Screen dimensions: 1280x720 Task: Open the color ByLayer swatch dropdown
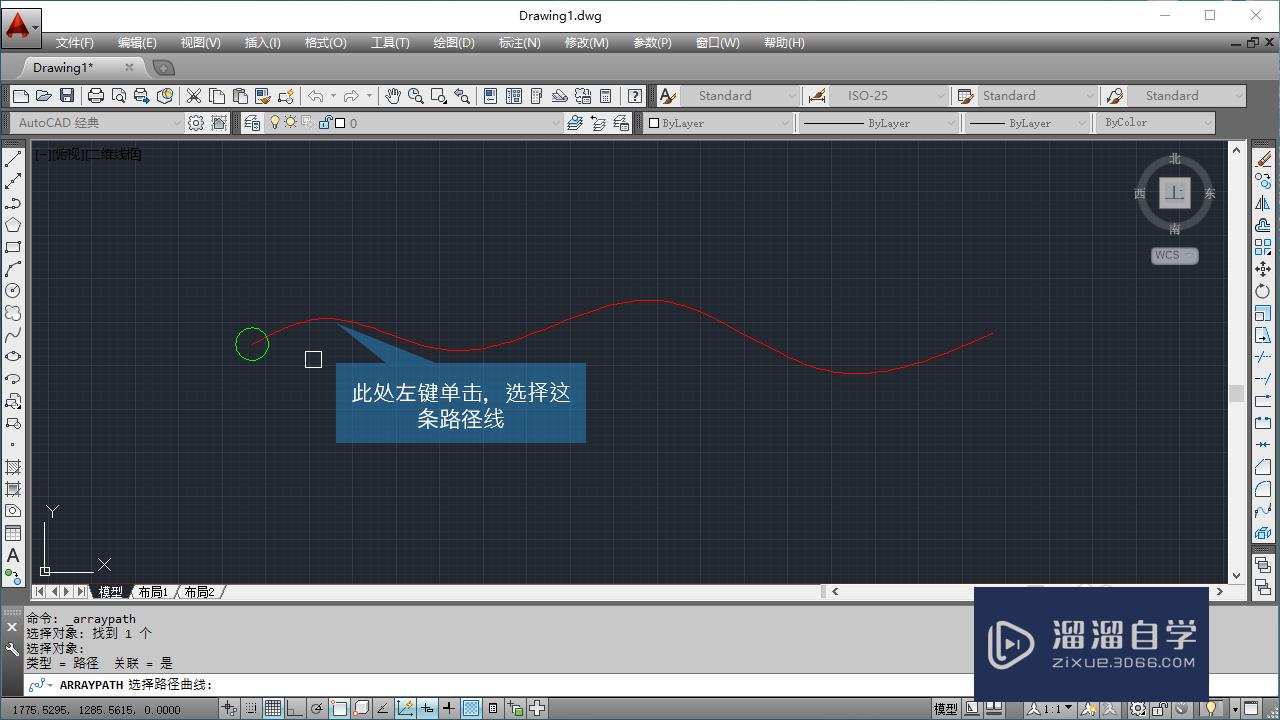[x=718, y=123]
